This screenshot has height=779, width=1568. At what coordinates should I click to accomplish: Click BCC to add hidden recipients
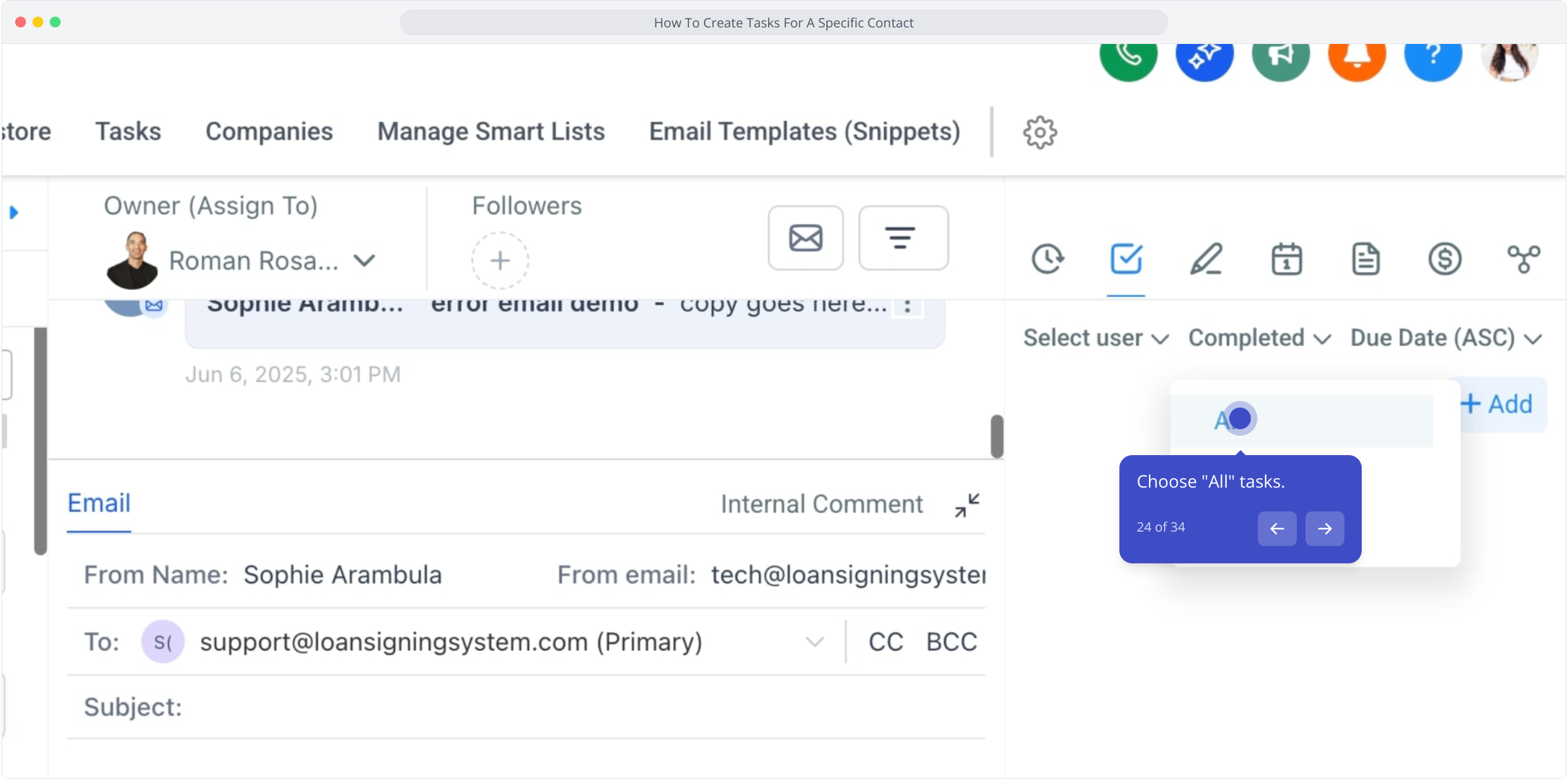click(951, 642)
